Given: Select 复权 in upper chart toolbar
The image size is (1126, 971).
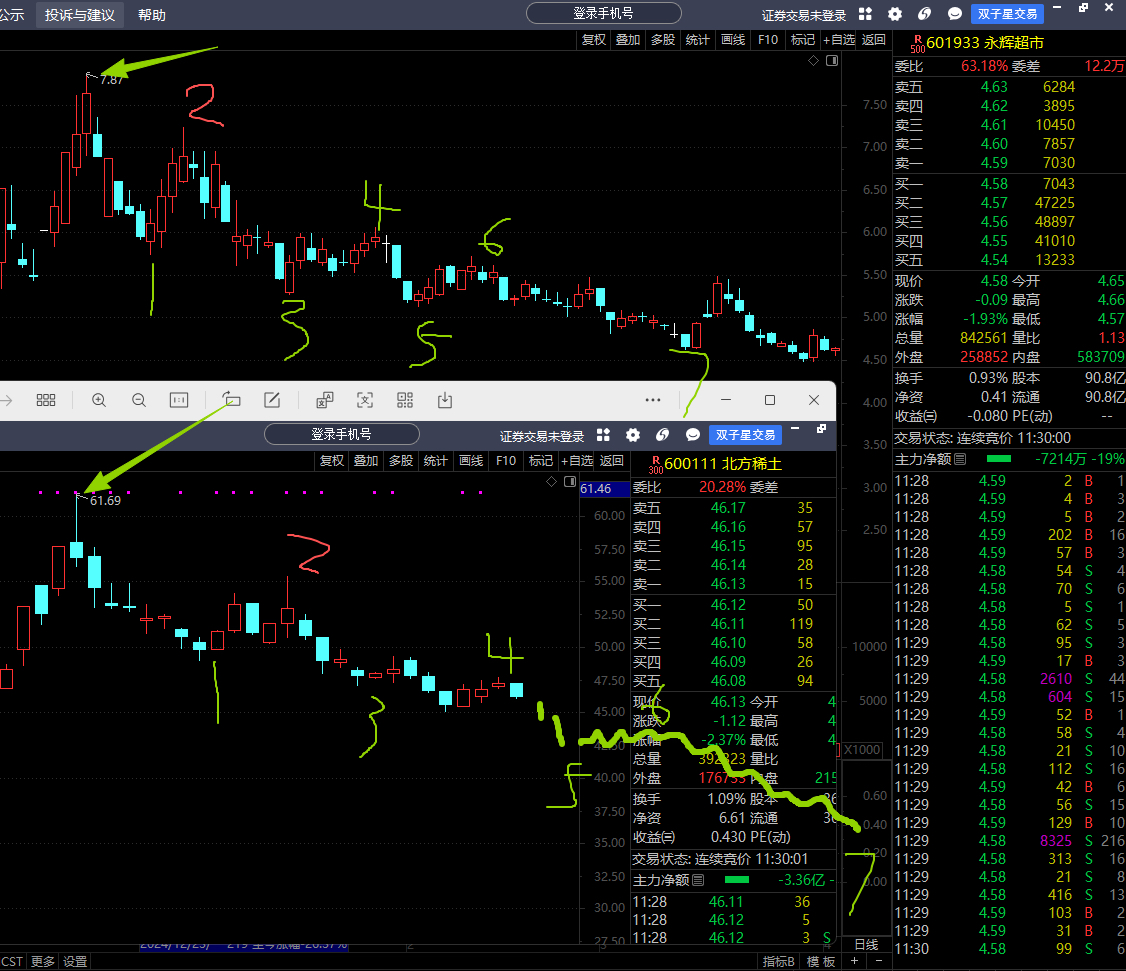Looking at the screenshot, I should 594,40.
